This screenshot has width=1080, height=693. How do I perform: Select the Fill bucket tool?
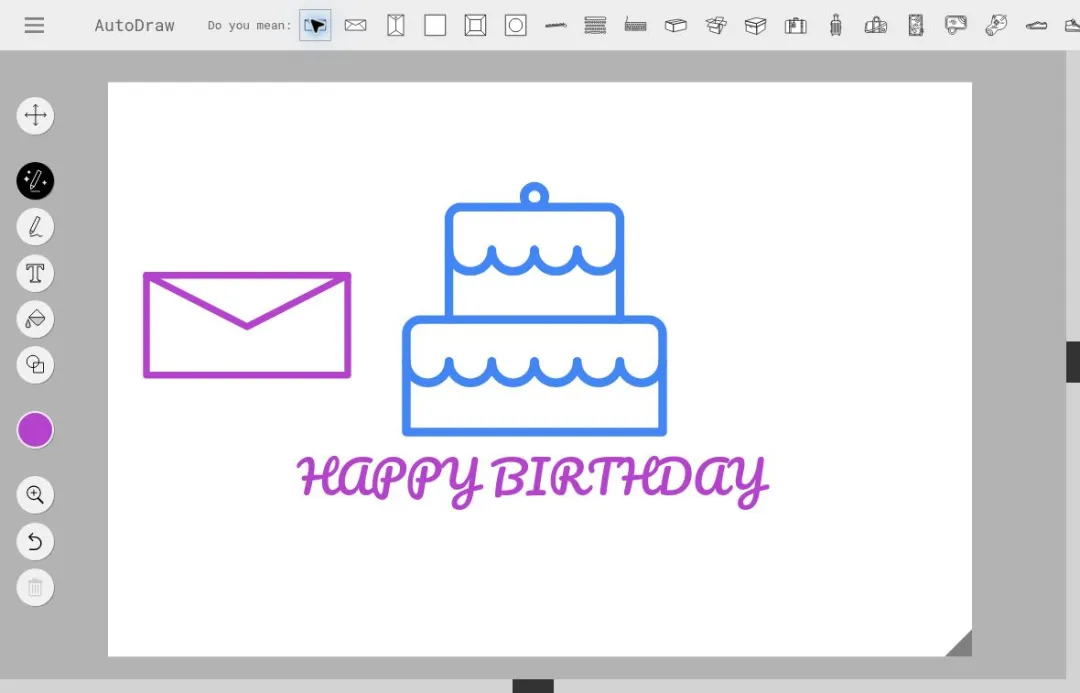tap(35, 319)
